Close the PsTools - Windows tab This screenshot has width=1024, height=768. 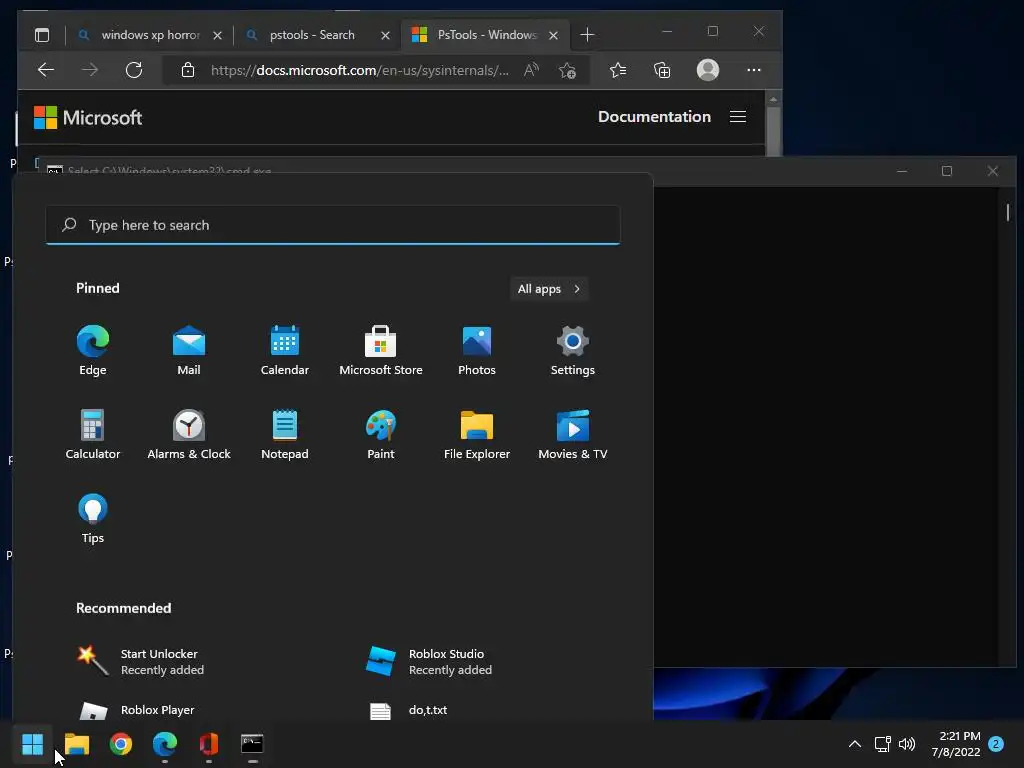point(553,35)
